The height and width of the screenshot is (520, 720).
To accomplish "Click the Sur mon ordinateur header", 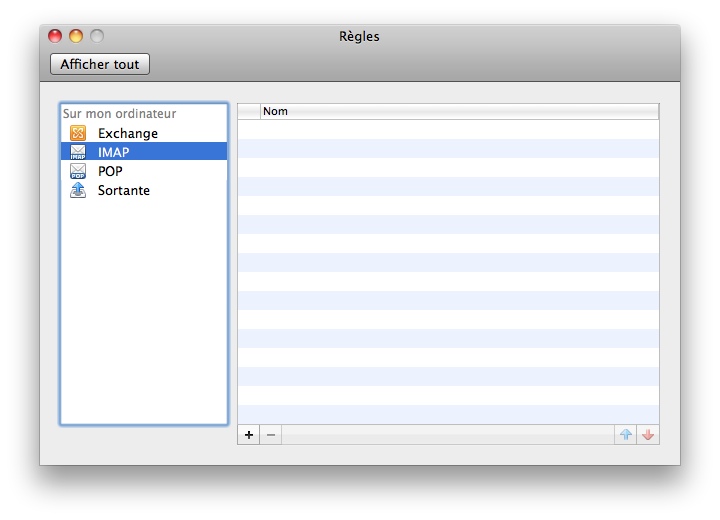I will [119, 113].
